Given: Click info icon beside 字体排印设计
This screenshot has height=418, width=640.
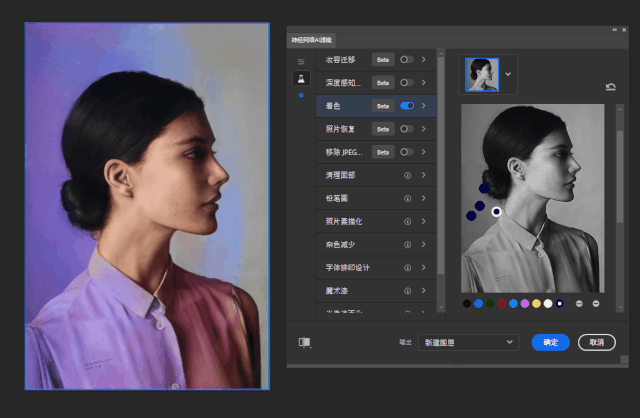Looking at the screenshot, I should coord(408,268).
